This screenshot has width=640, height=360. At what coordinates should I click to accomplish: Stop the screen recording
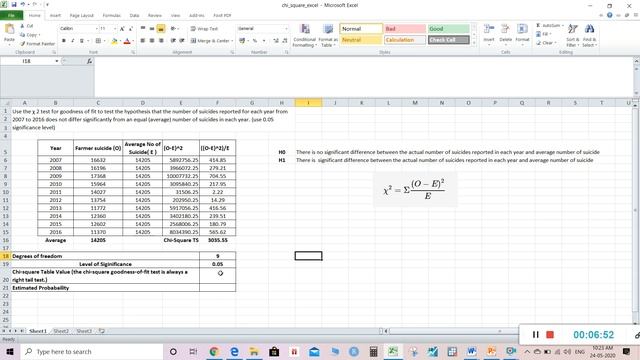(x=550, y=335)
